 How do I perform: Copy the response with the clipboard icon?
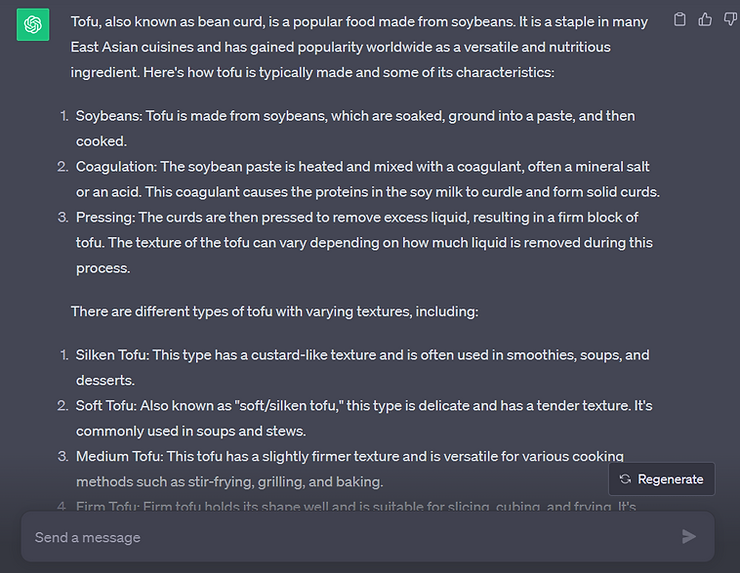(681, 19)
